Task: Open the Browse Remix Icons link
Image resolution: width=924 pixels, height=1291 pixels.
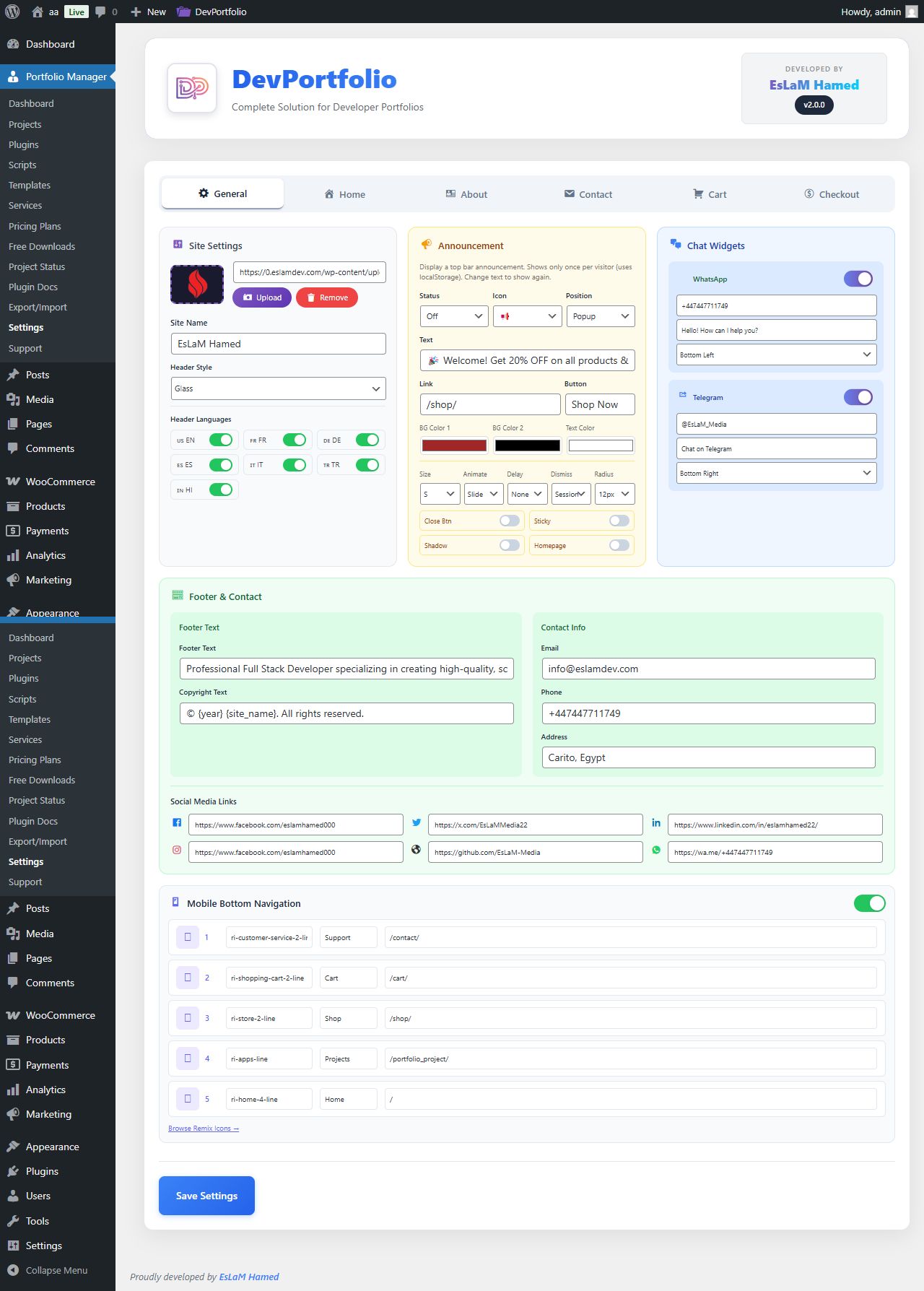Action: coord(204,1129)
